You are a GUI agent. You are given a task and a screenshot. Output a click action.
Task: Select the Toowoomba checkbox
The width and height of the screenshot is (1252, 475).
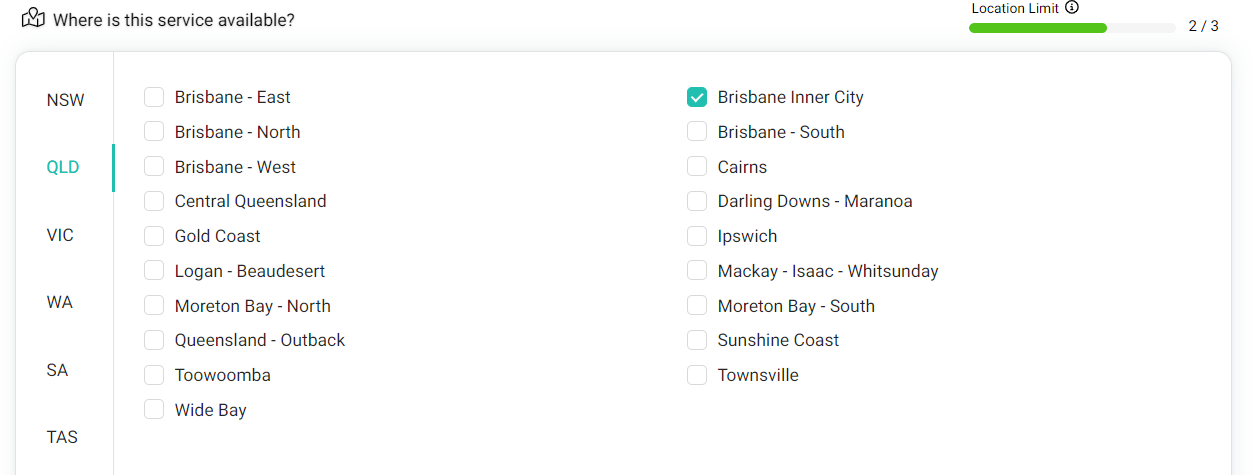[154, 375]
